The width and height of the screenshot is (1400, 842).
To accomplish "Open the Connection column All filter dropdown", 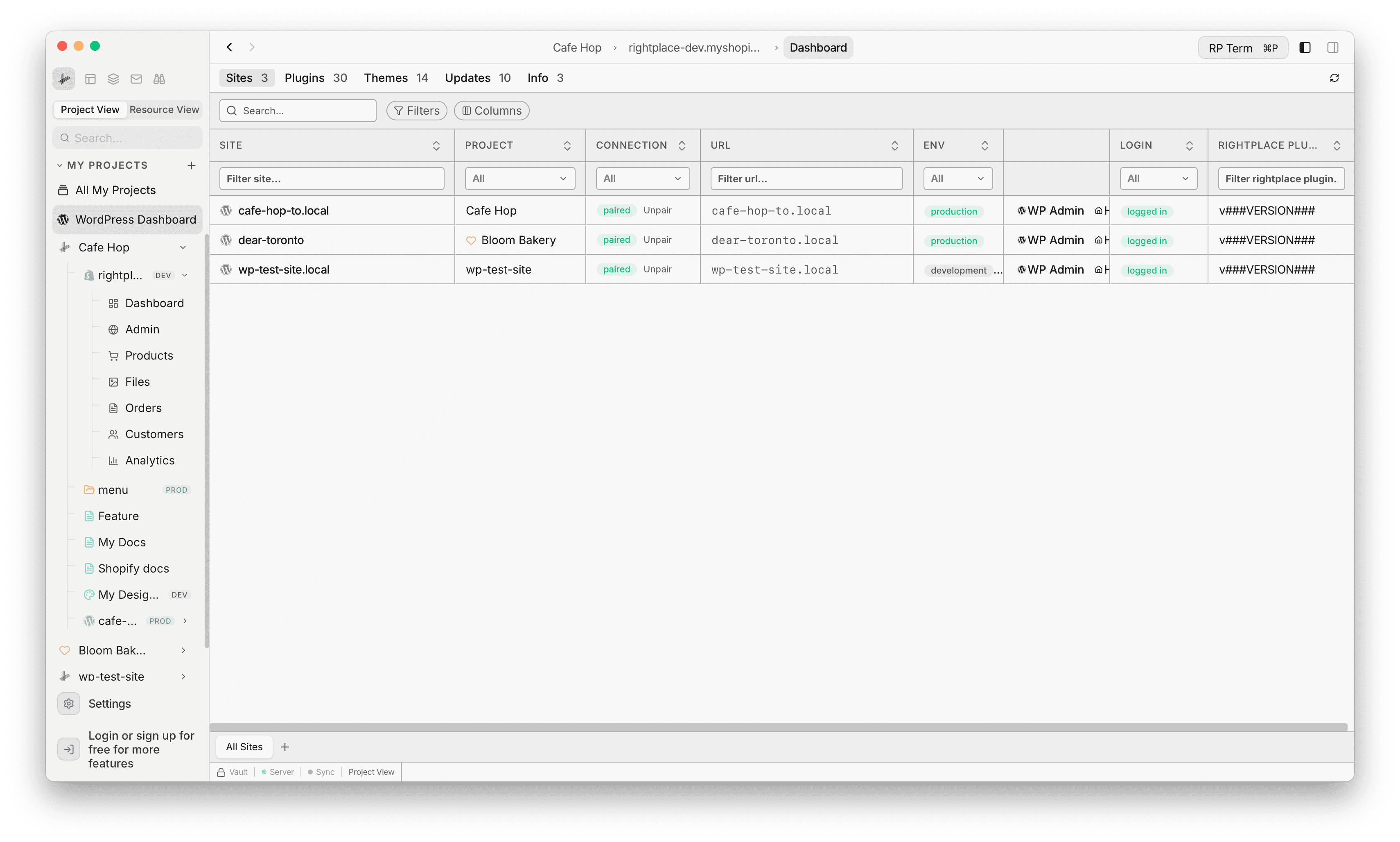I will (642, 178).
